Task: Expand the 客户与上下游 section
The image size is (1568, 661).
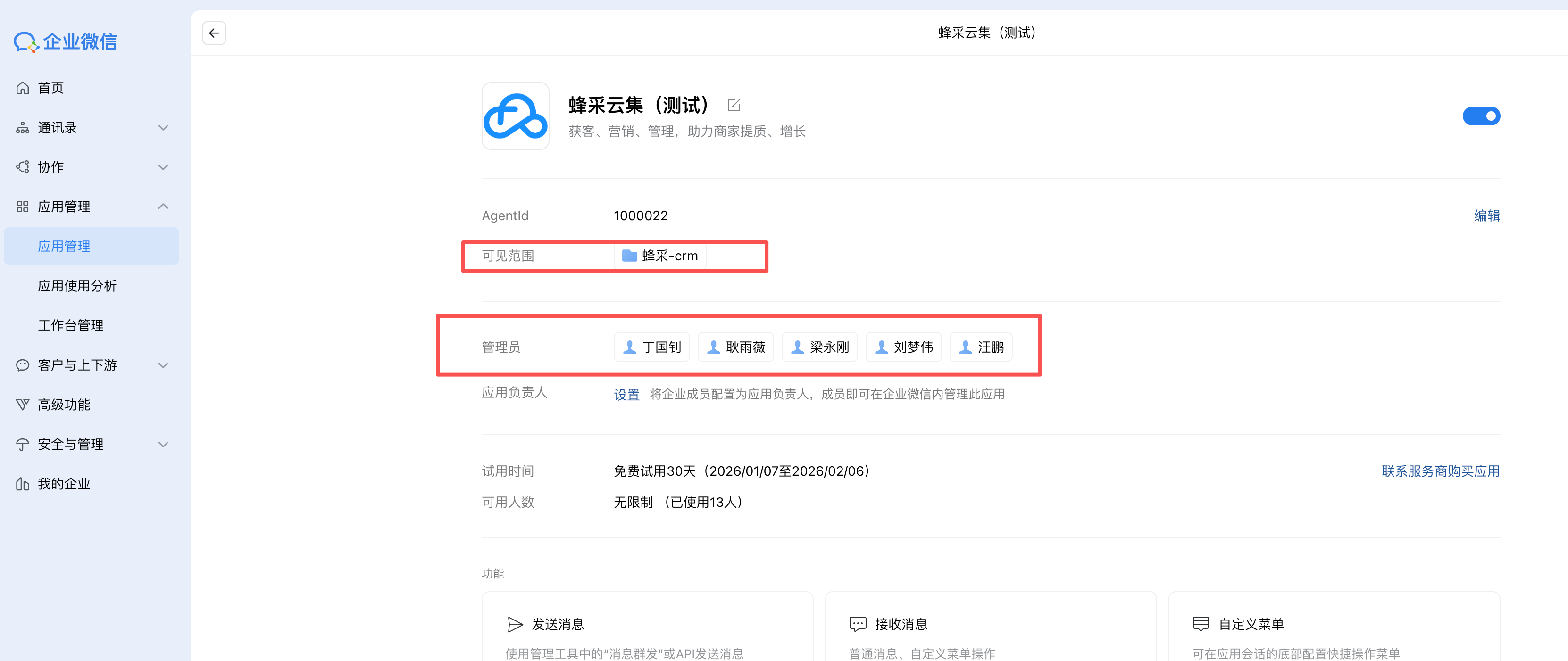Action: [163, 365]
